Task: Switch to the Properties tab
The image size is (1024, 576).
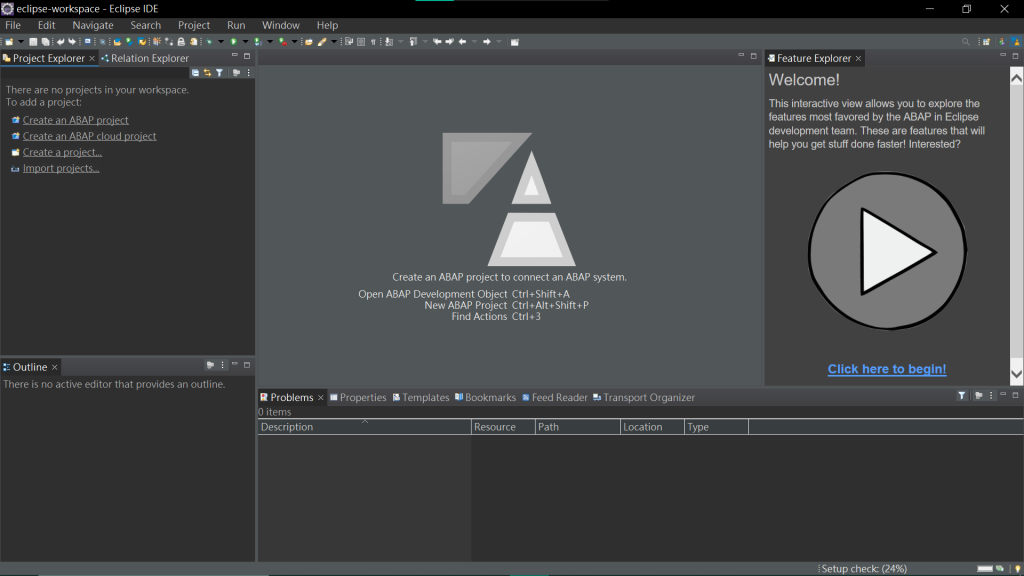Action: click(x=358, y=397)
